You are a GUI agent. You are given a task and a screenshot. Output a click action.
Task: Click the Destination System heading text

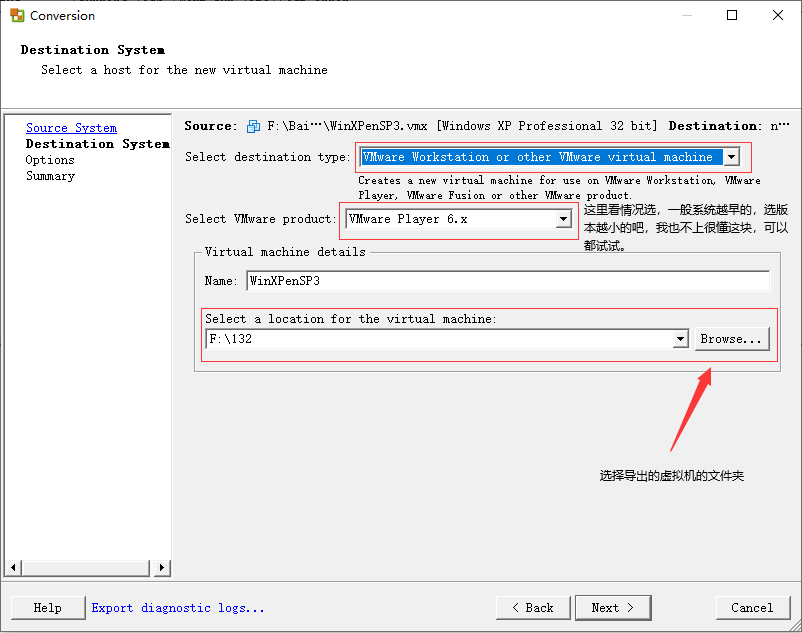click(93, 50)
